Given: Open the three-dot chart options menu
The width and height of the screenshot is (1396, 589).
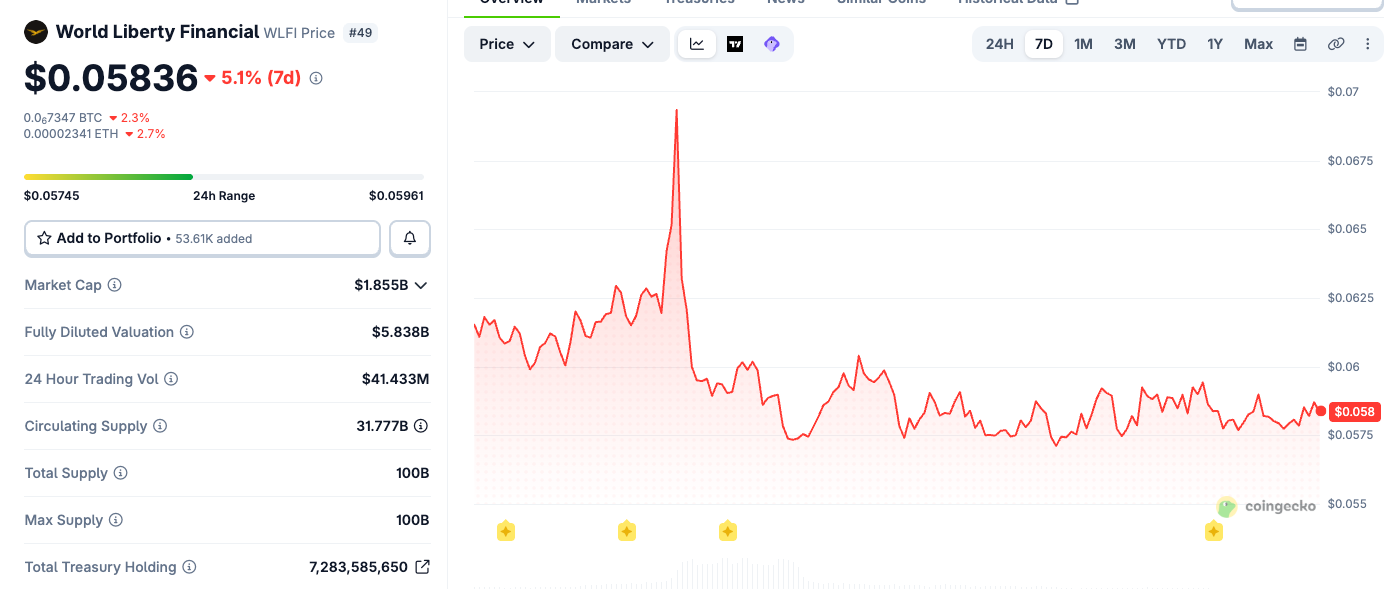Looking at the screenshot, I should pos(1368,44).
